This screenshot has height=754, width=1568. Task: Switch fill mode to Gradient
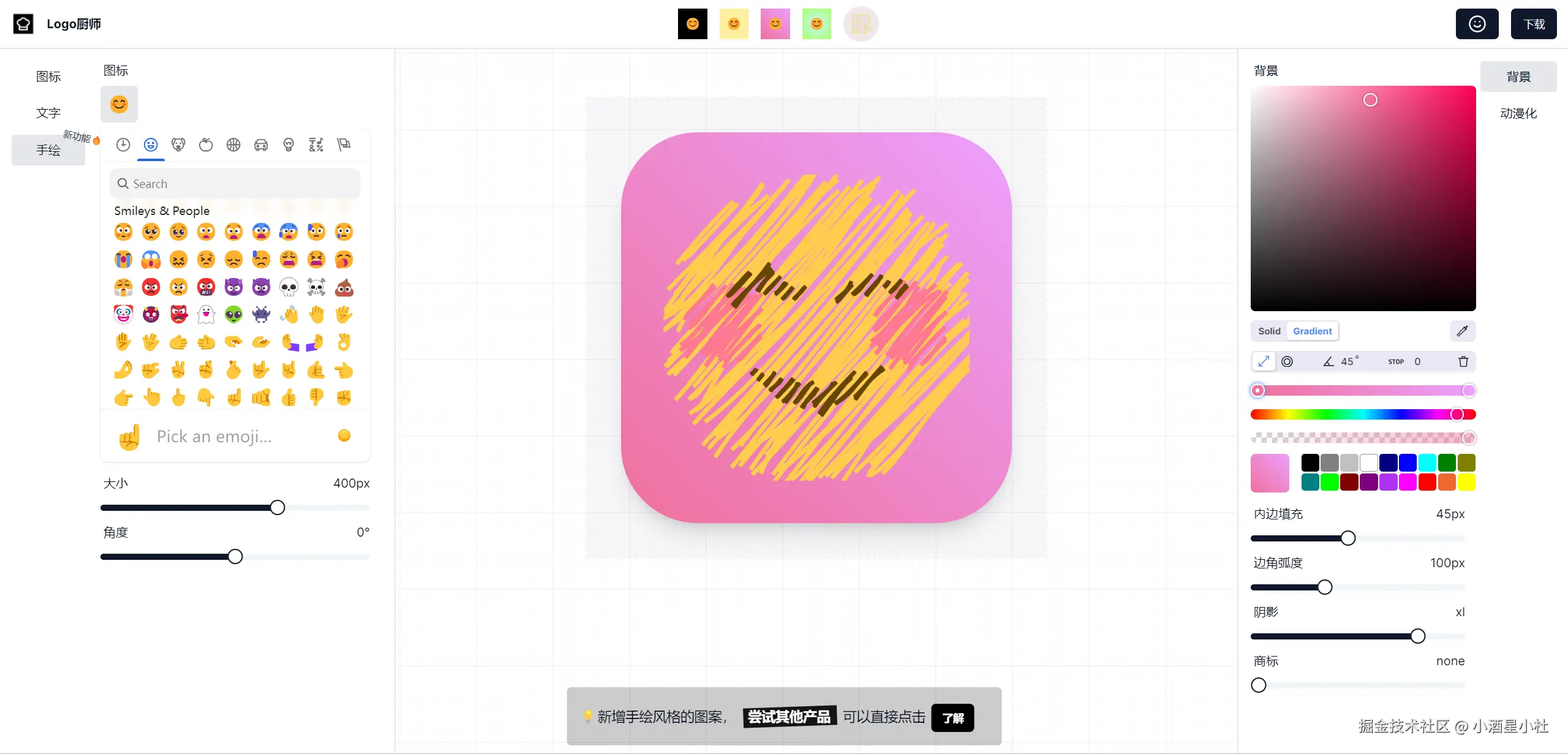[x=1312, y=331]
